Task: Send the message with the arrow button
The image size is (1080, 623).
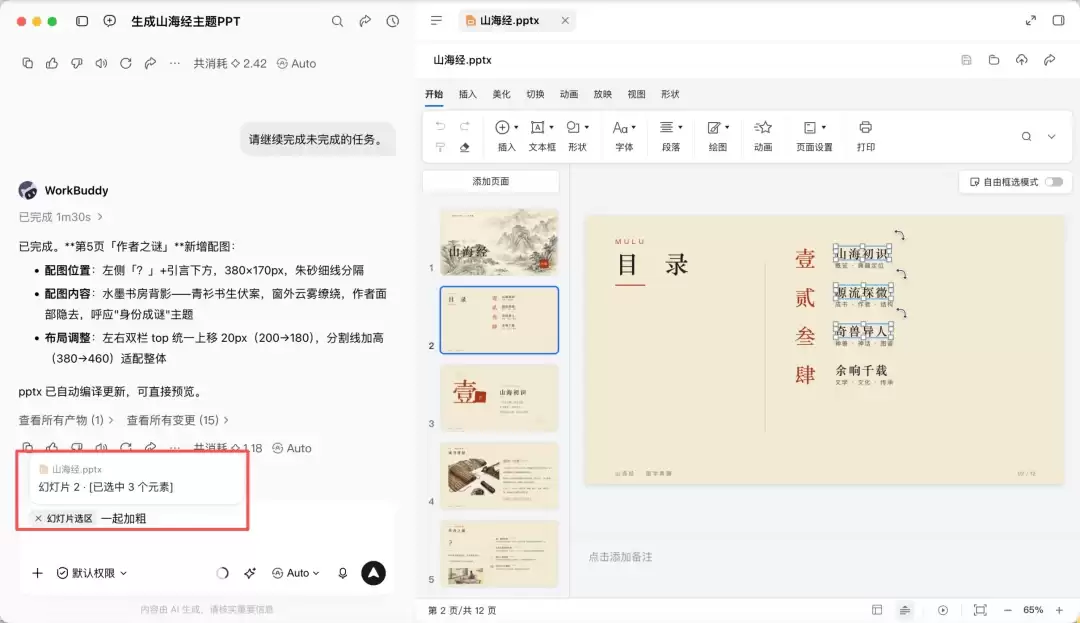Action: pos(373,573)
